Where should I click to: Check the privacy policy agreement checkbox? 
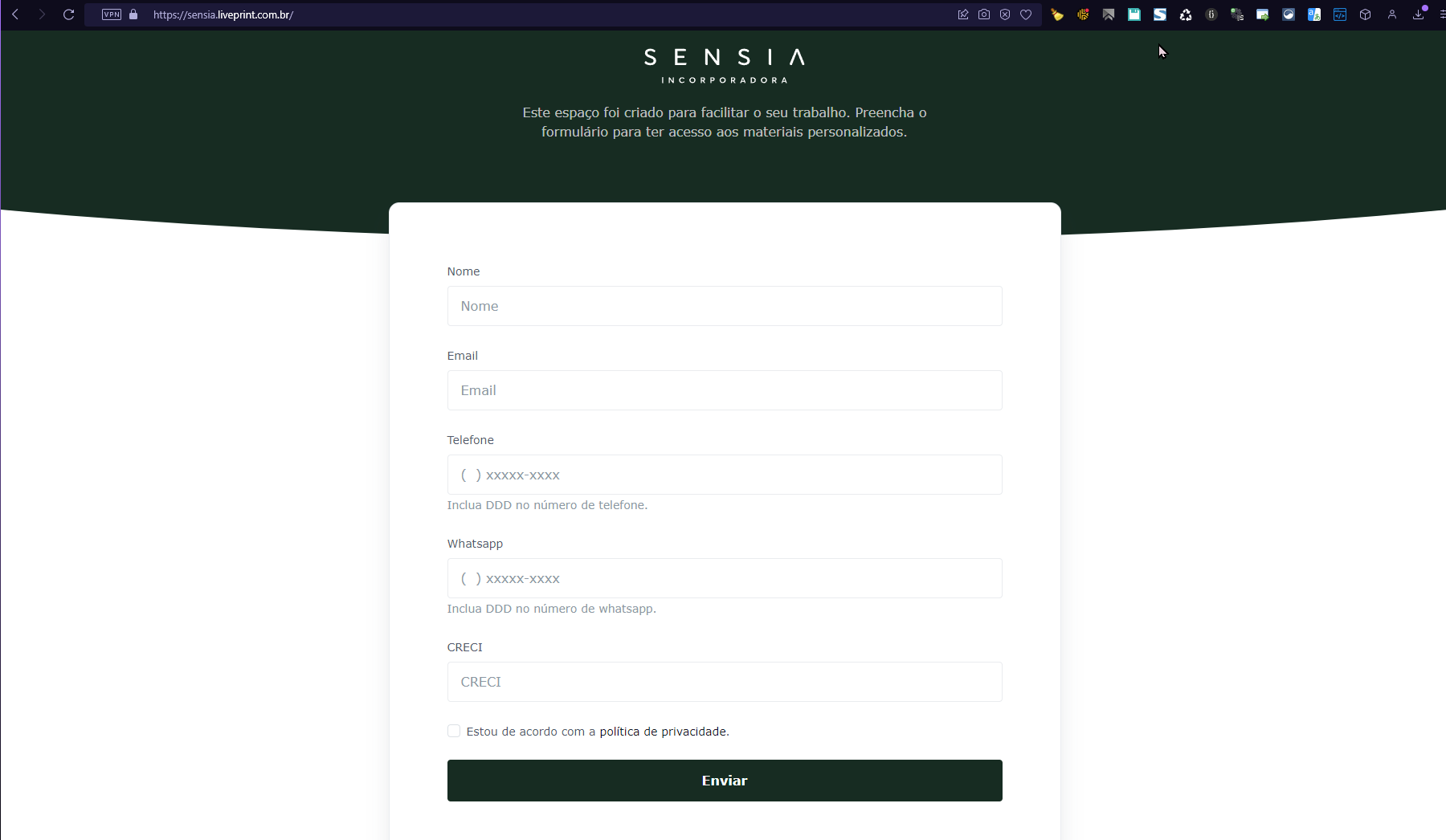coord(454,731)
